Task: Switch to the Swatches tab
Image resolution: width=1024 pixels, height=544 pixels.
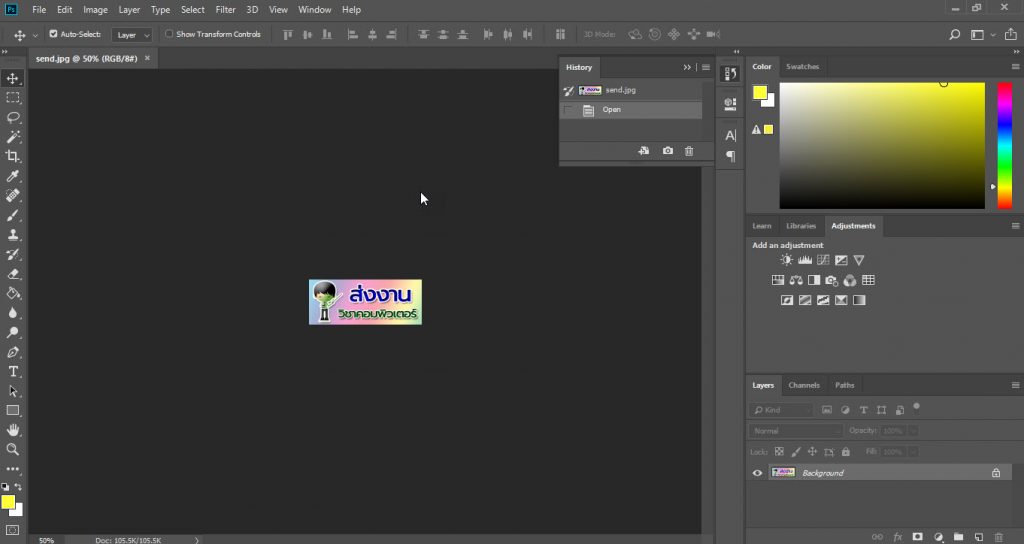Action: click(802, 67)
